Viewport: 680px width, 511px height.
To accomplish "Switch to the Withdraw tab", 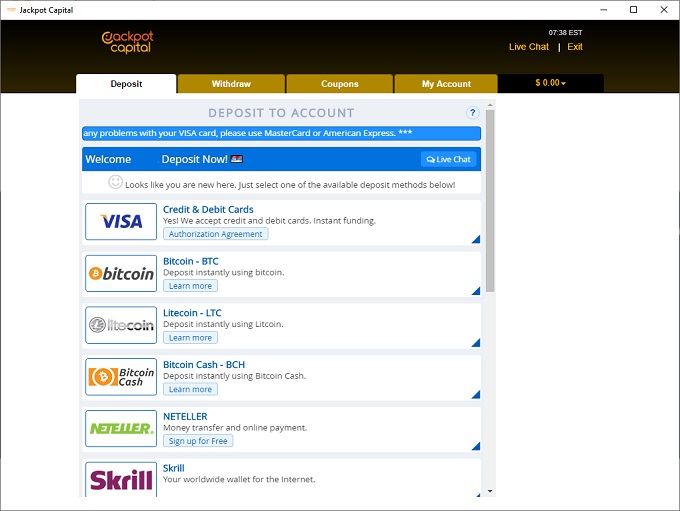I will tap(231, 84).
